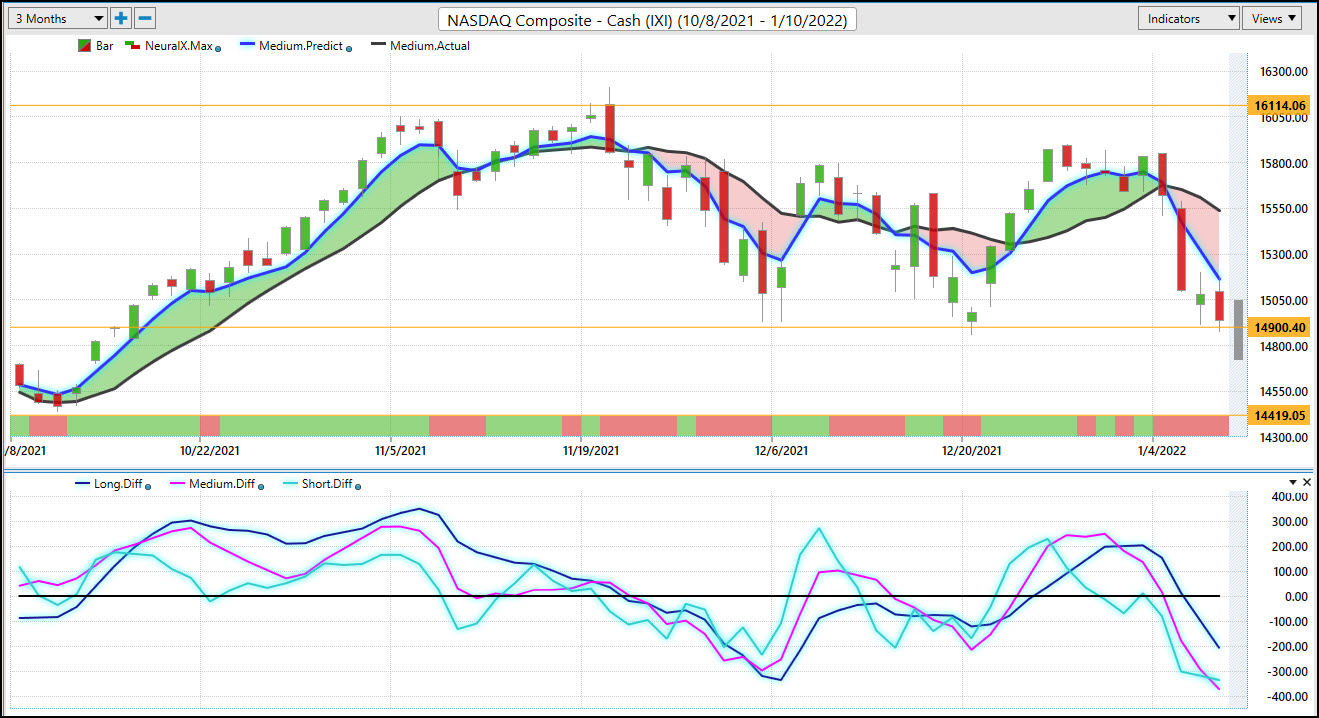Select the Bar legend label
The width and height of the screenshot is (1319, 718).
pos(105,46)
